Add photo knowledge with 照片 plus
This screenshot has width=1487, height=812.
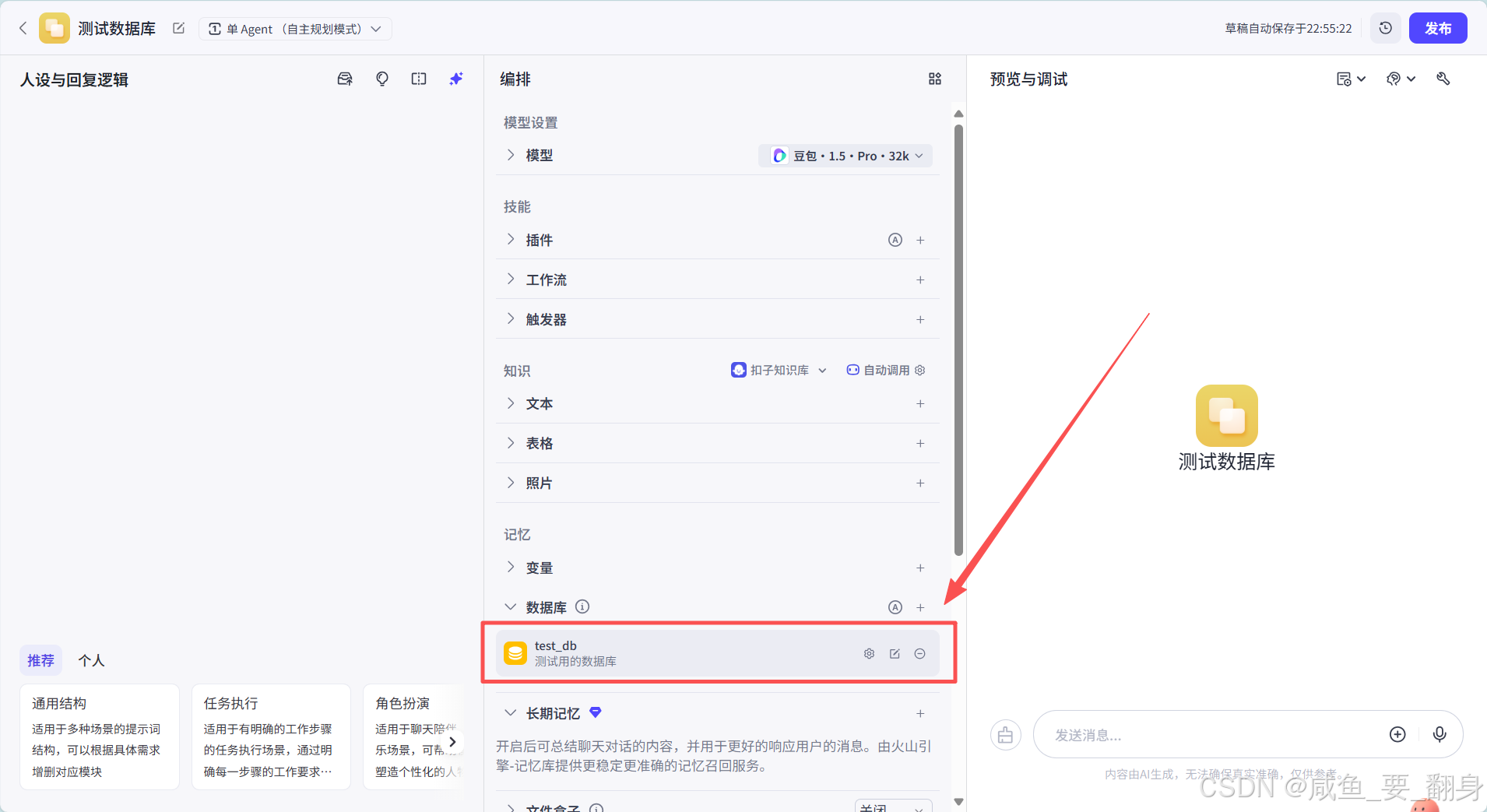(920, 483)
